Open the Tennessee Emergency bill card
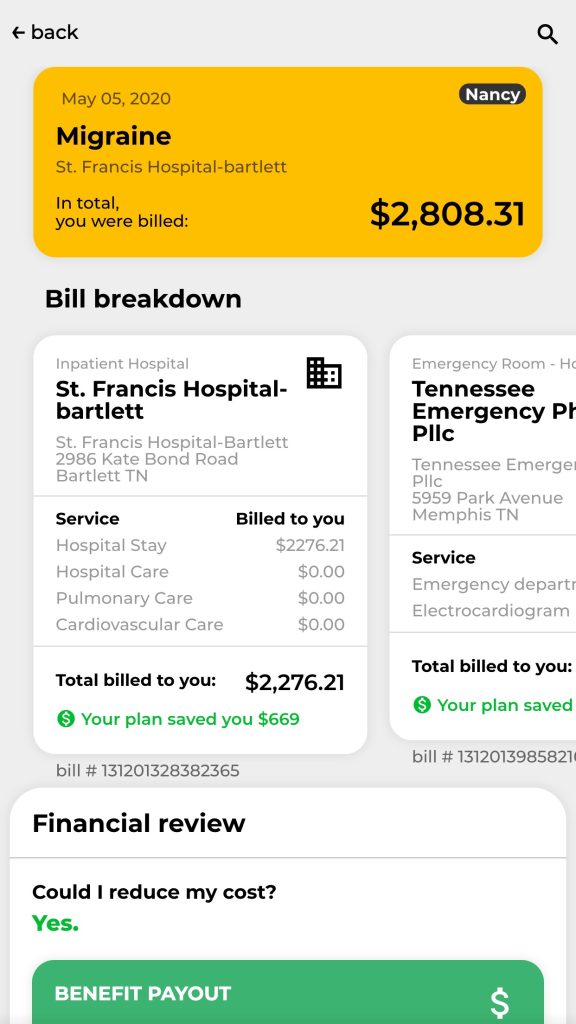Image resolution: width=576 pixels, height=1024 pixels. (x=483, y=537)
